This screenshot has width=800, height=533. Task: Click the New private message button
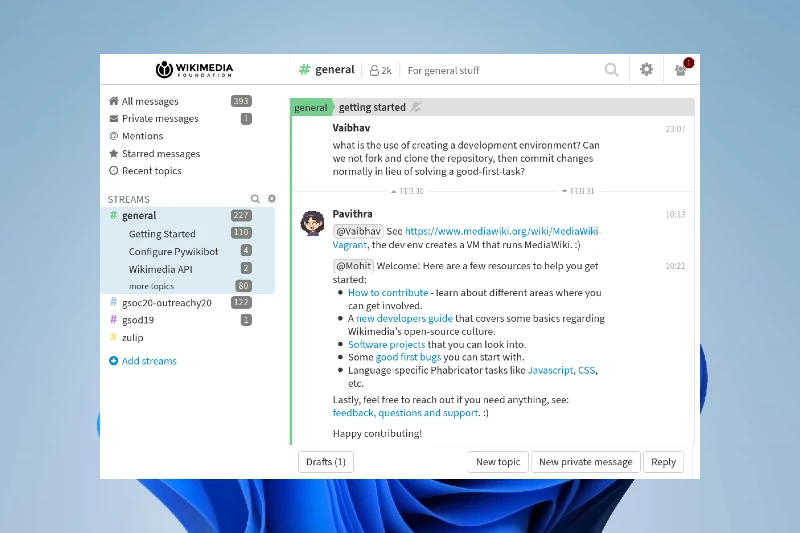pos(586,462)
